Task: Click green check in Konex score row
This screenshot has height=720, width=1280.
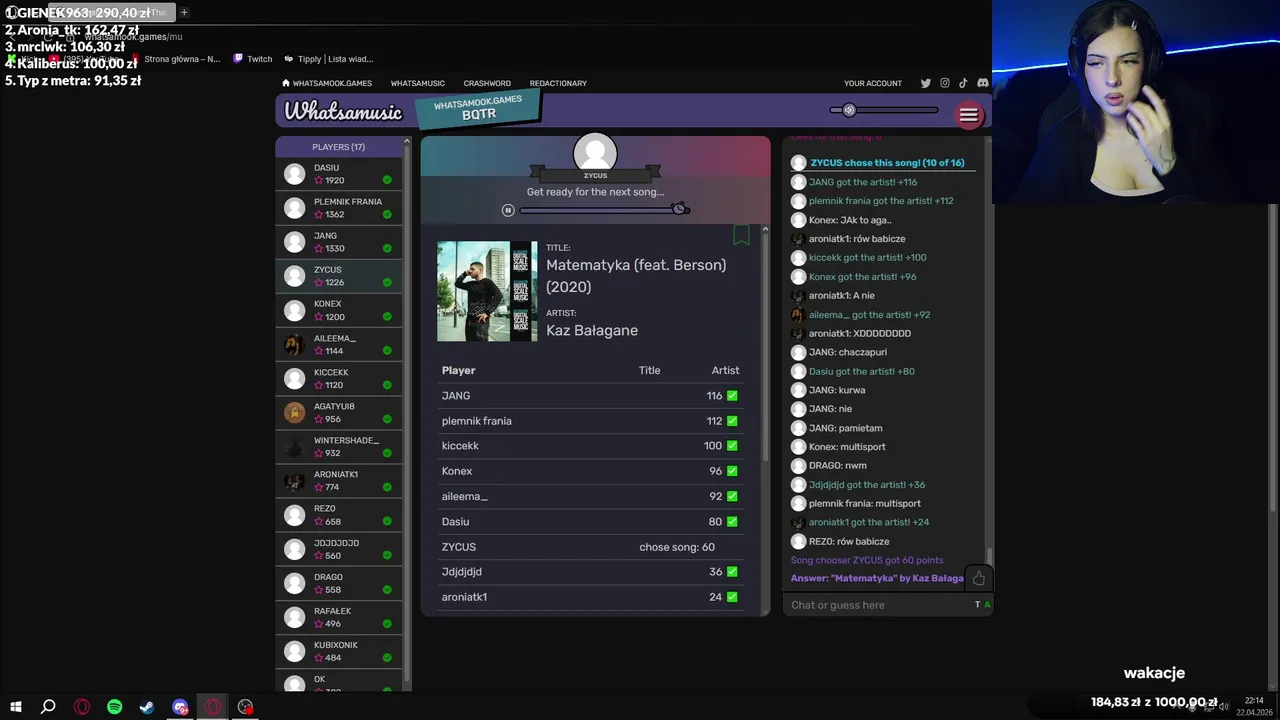Action: point(732,471)
